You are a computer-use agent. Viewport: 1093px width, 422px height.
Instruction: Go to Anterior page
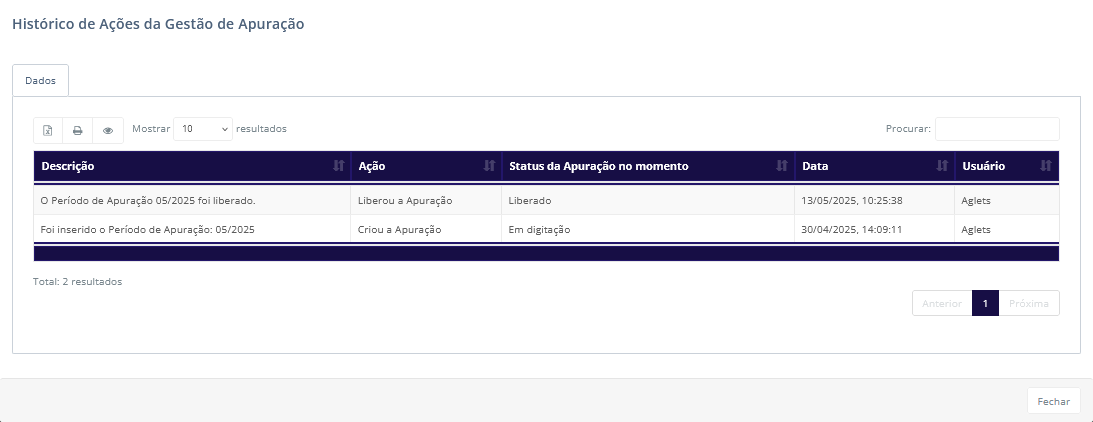click(942, 303)
